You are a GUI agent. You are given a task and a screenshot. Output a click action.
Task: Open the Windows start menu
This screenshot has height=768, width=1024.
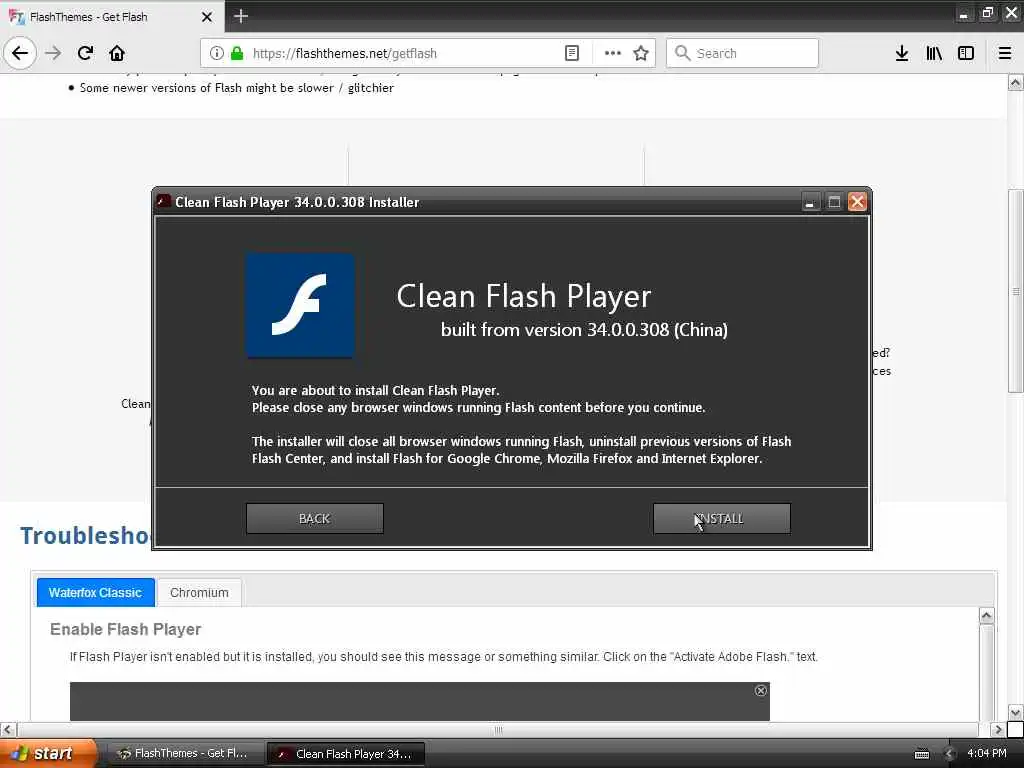(x=47, y=753)
